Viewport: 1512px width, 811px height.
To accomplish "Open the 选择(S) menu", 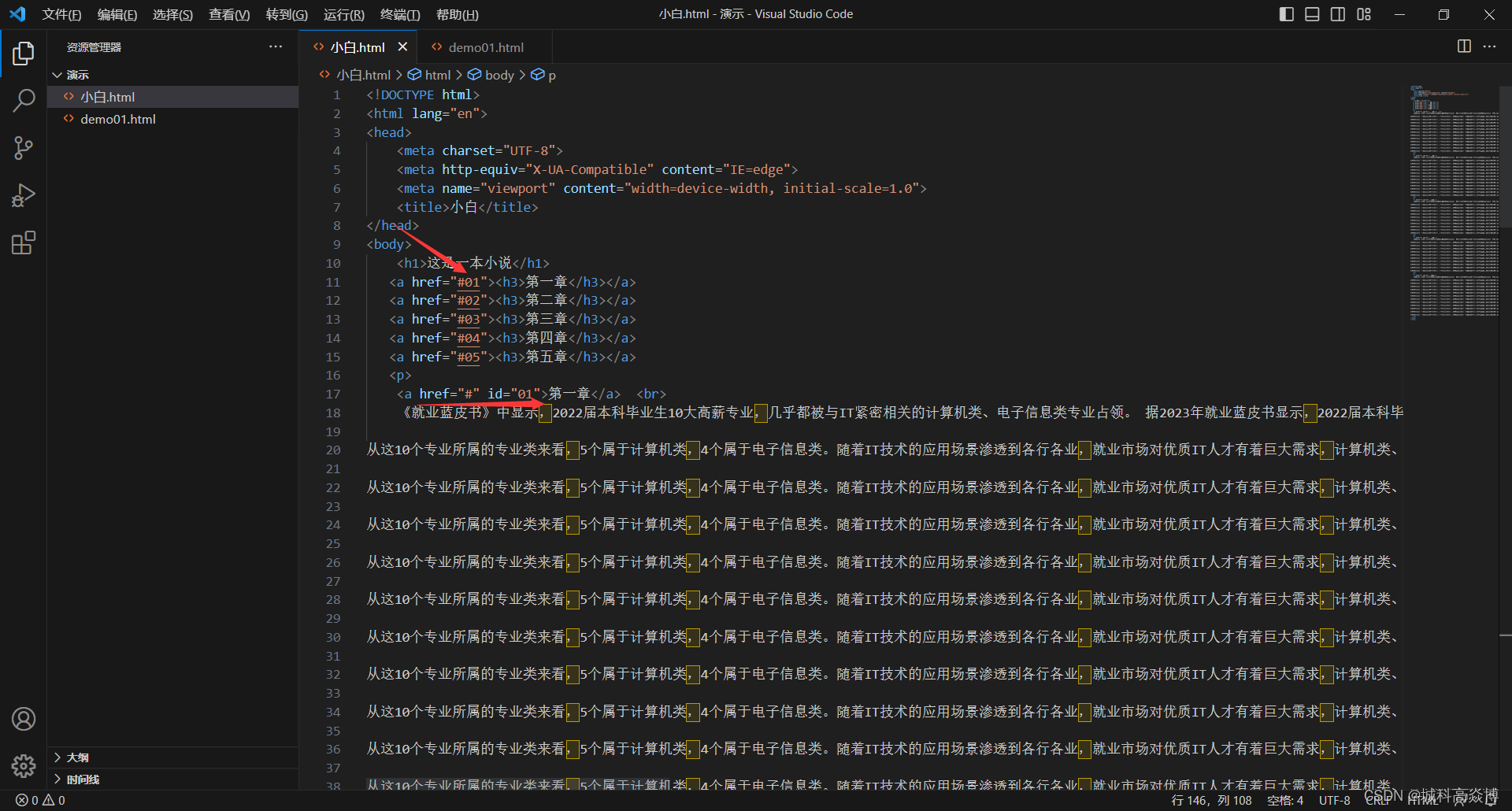I will click(x=172, y=14).
